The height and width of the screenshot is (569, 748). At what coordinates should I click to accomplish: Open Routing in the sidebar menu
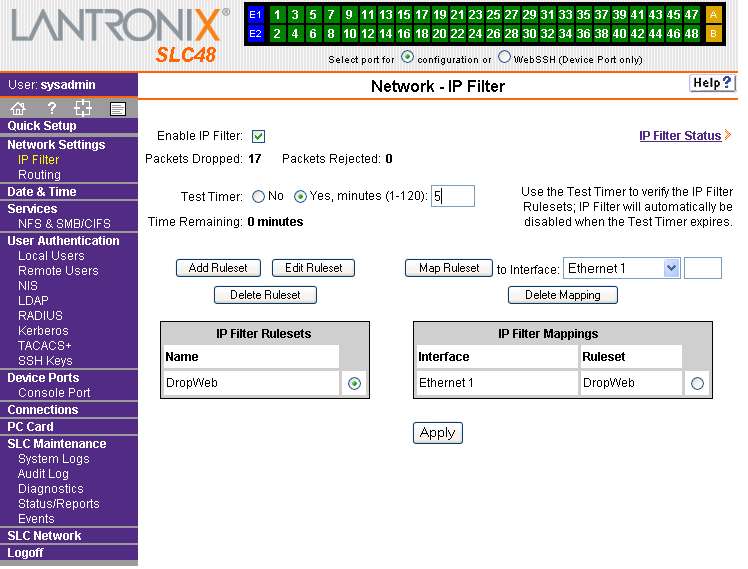(39, 175)
